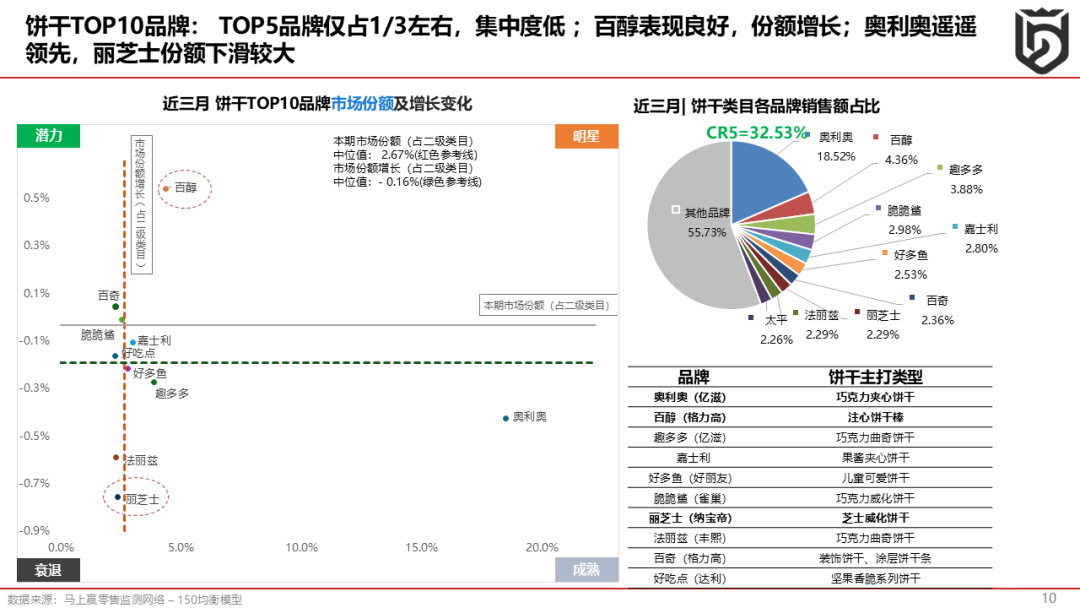Click the blue-gray 成熟 quadrant label
Viewport: 1080px width, 608px height.
[x=586, y=569]
